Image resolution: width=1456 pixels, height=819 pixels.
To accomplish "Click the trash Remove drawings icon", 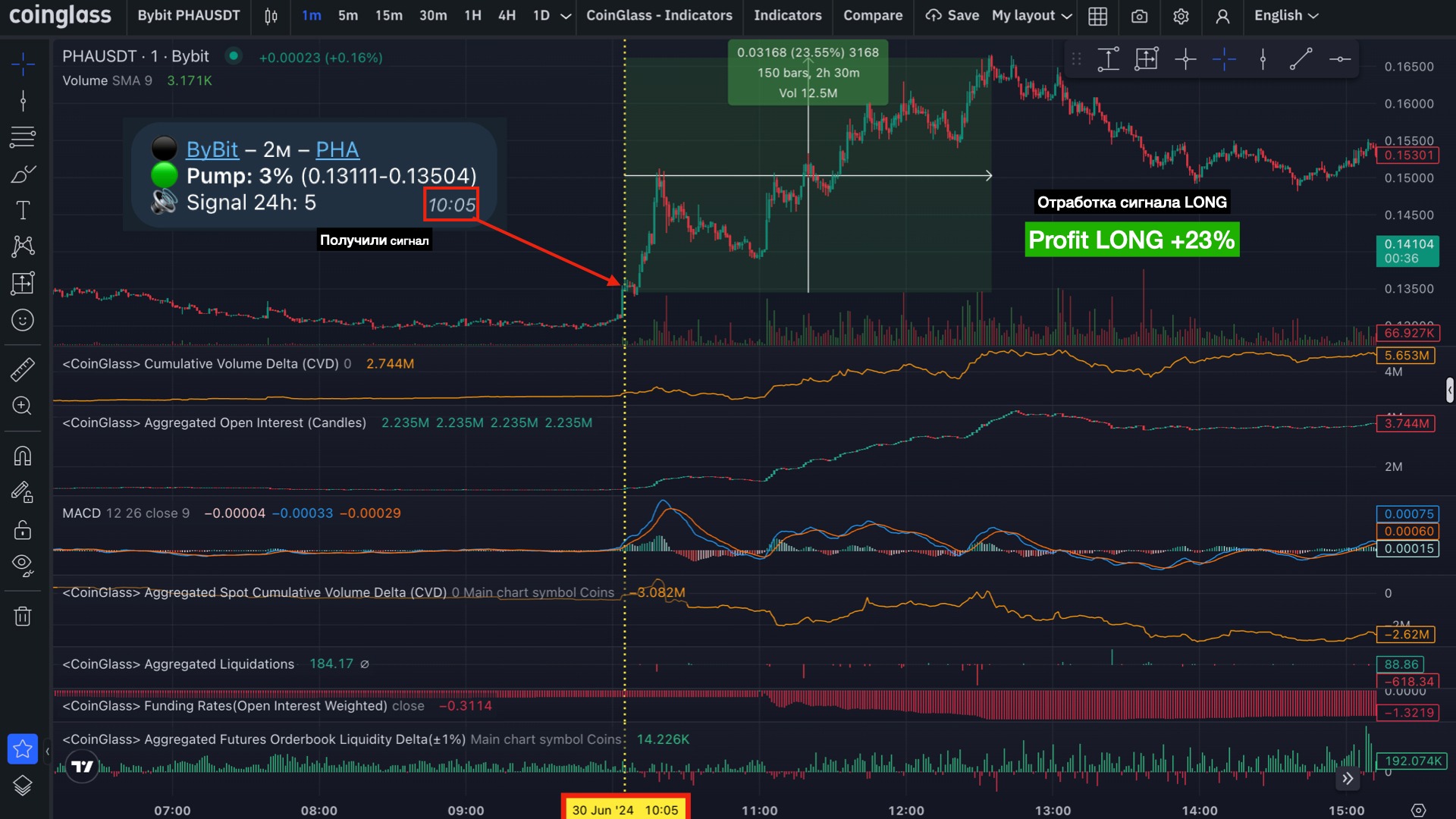I will 23,616.
